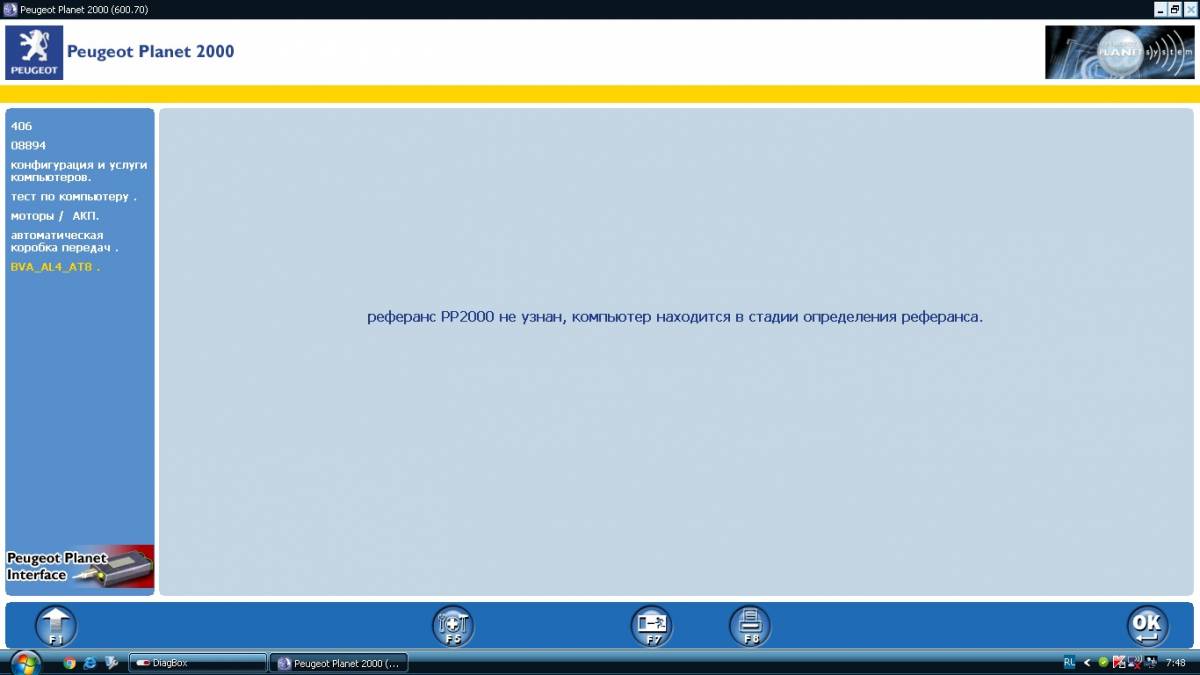Expand hidden system tray icons arrow
The width and height of the screenshot is (1200, 675).
[x=1087, y=662]
